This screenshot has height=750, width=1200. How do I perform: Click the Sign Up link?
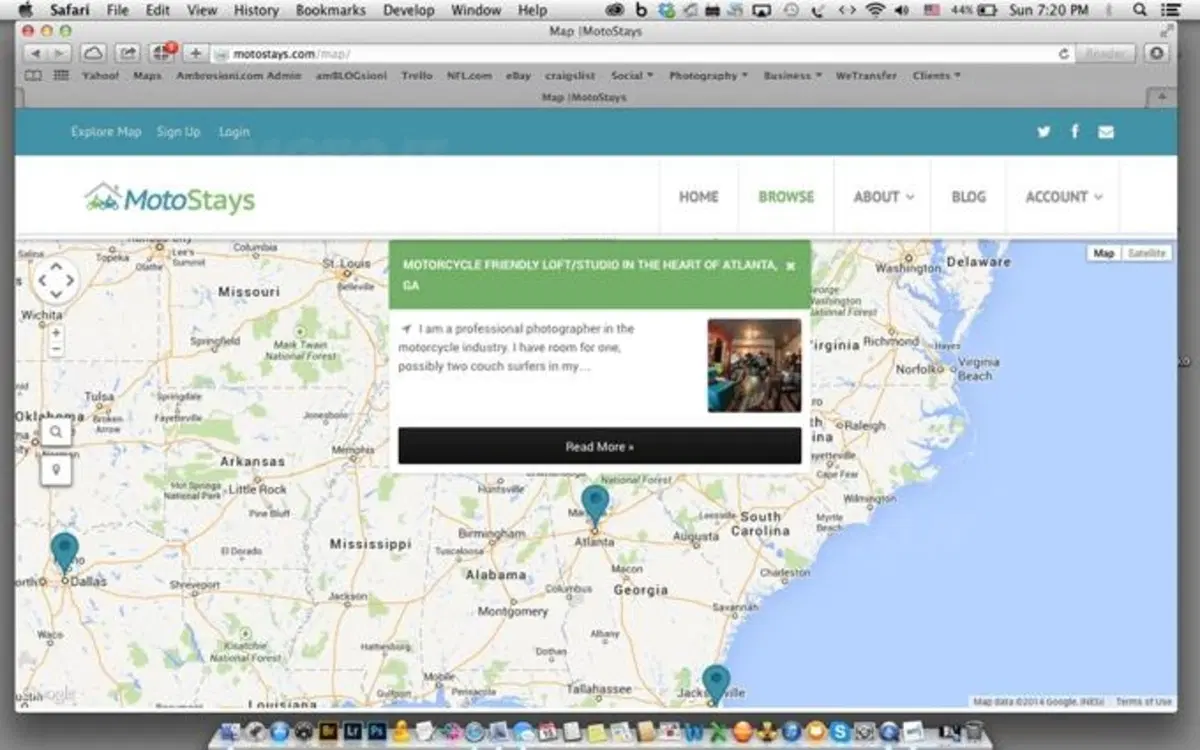[178, 132]
